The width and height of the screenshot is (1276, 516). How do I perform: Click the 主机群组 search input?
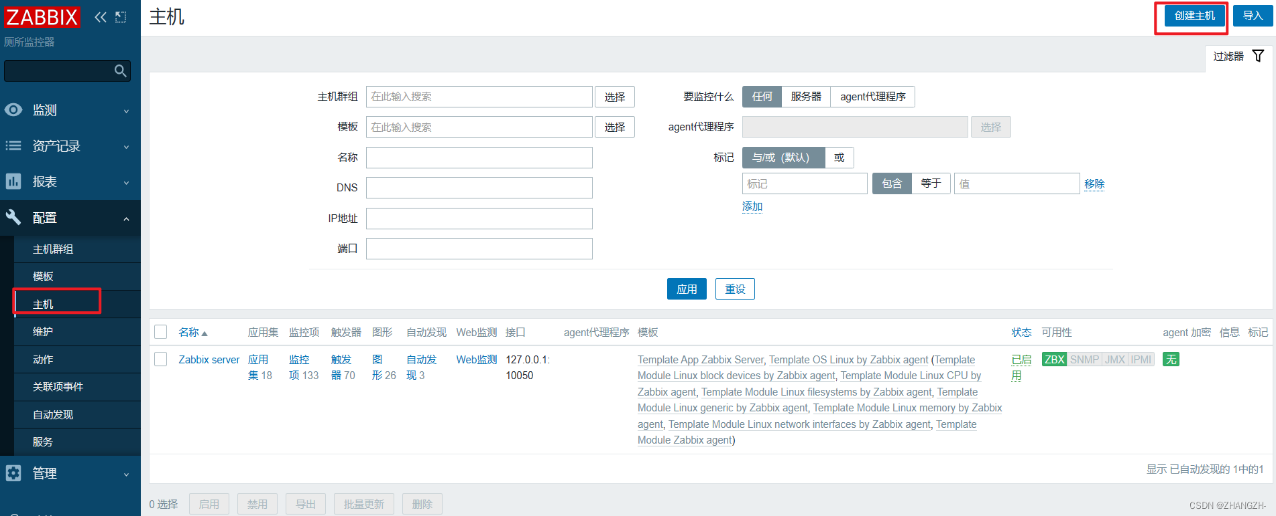coord(479,97)
